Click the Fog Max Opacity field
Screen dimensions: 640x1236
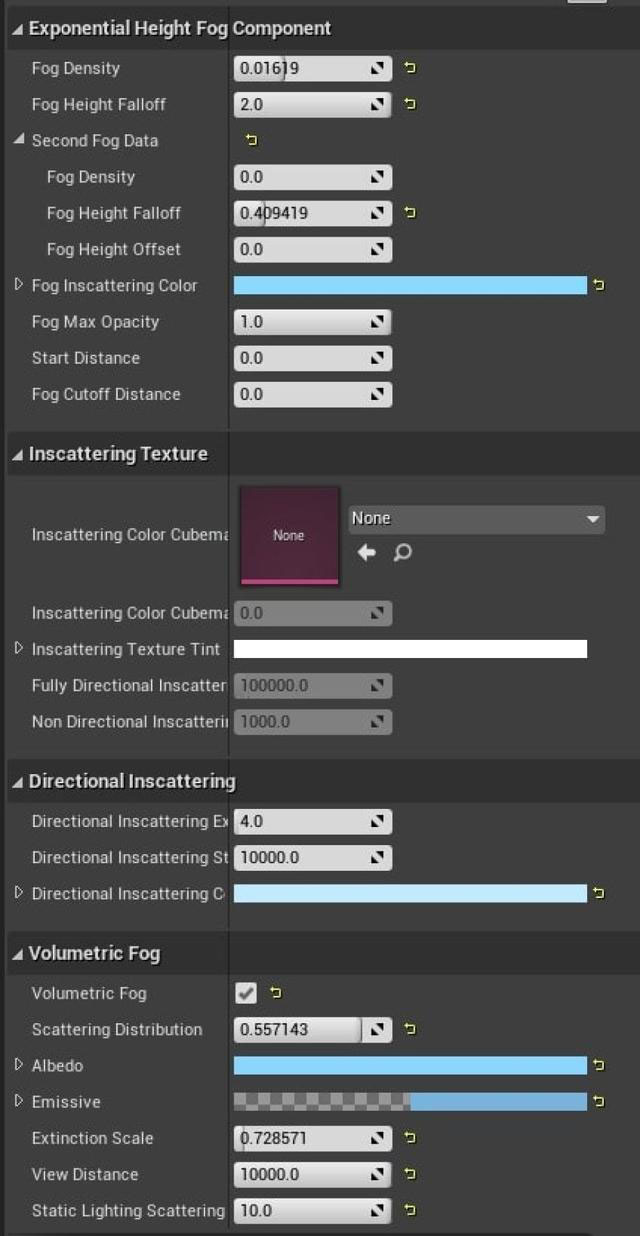300,322
